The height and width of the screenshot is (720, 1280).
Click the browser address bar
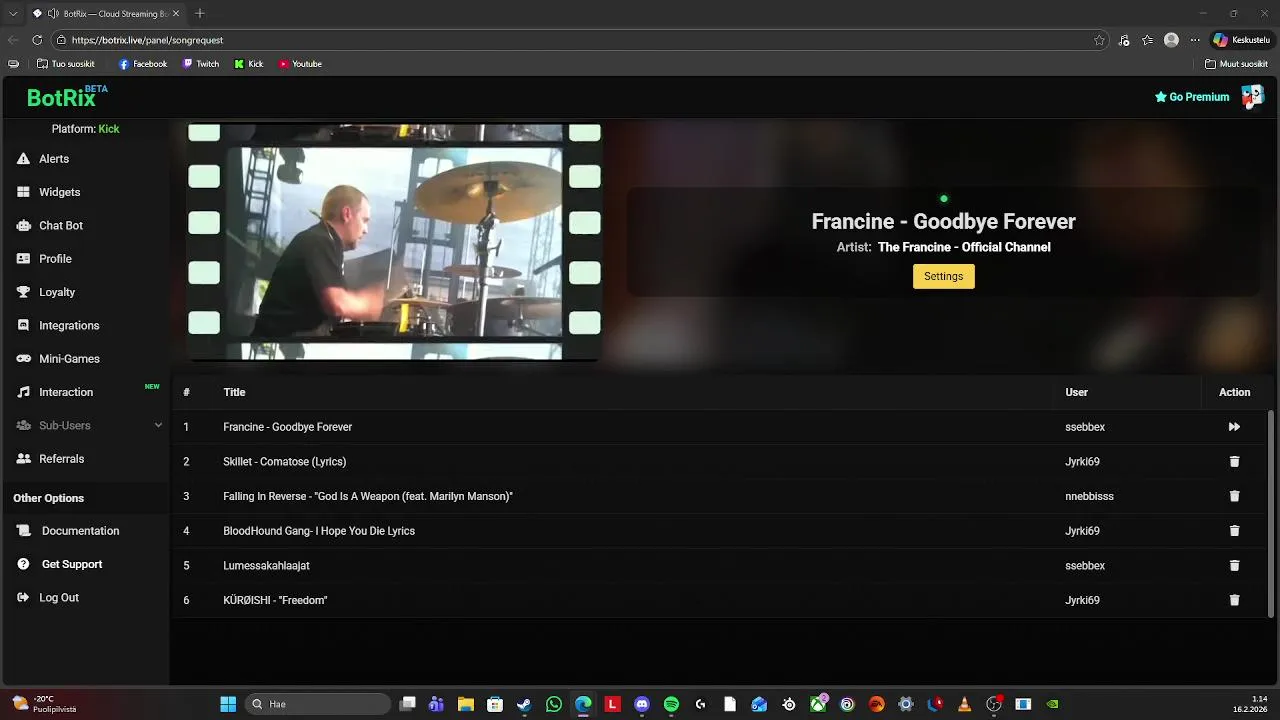click(x=580, y=40)
